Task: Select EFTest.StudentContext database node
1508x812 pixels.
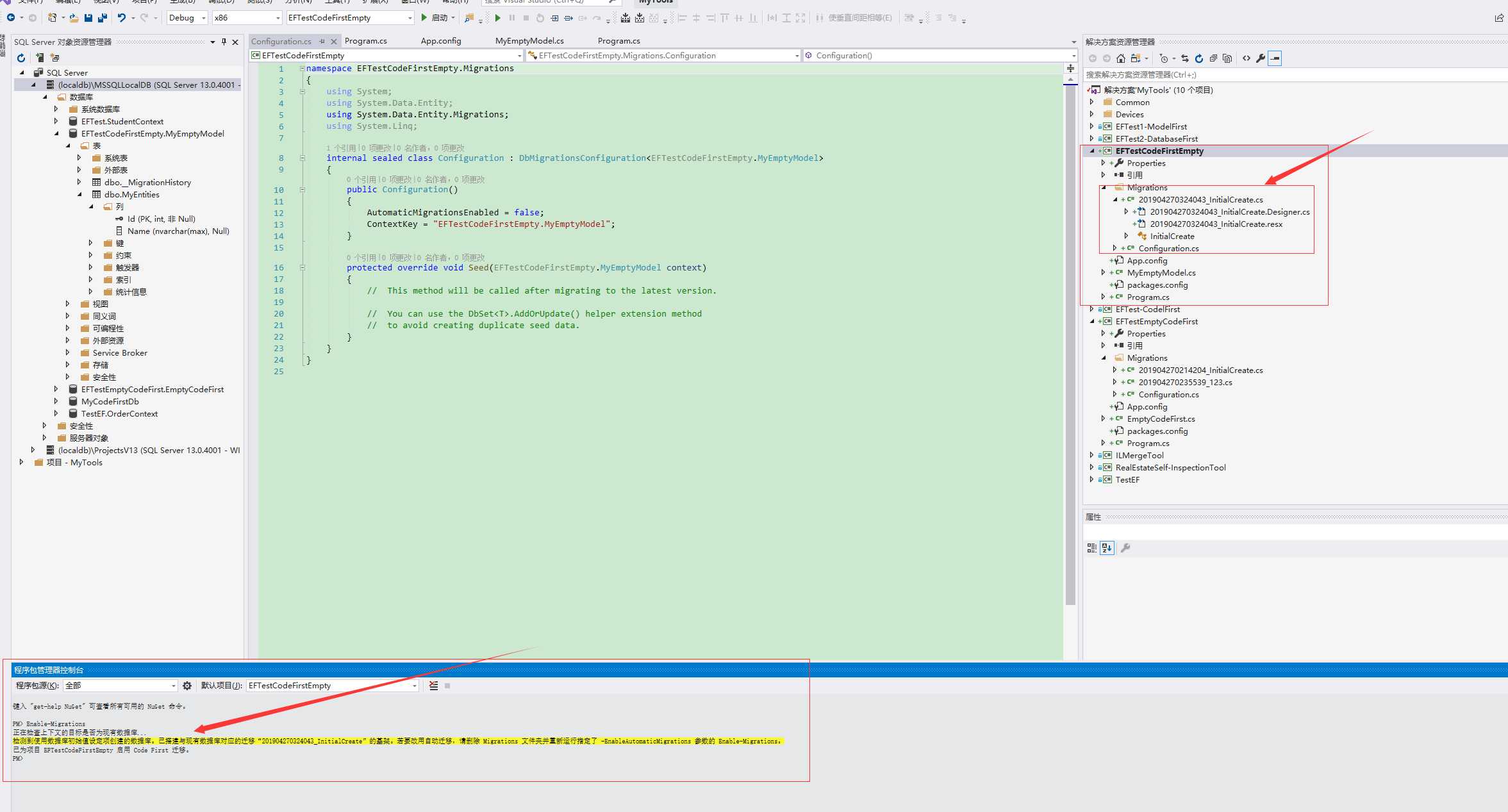Action: pyautogui.click(x=122, y=122)
